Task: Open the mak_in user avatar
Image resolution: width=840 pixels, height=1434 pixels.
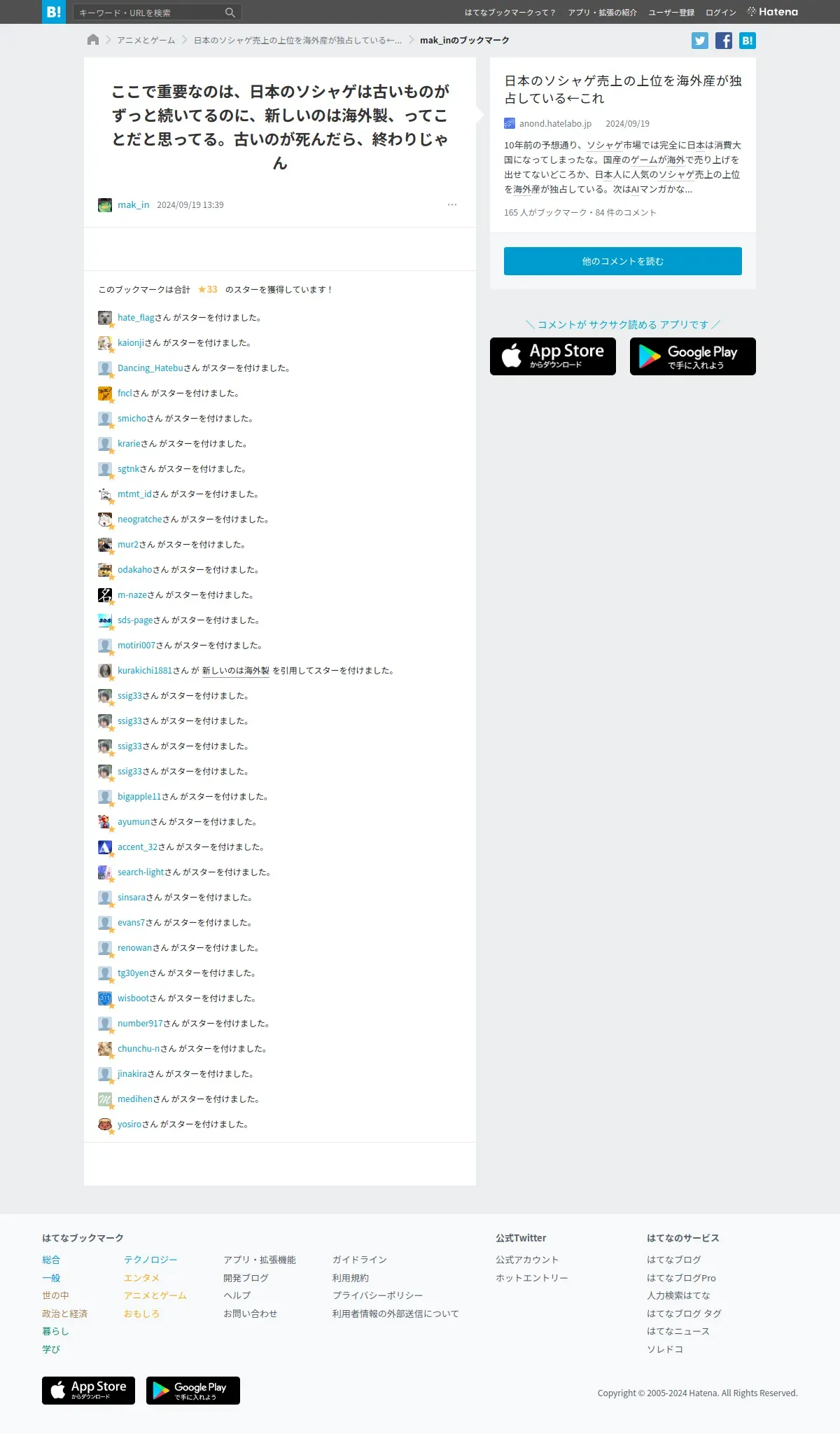Action: click(x=105, y=205)
